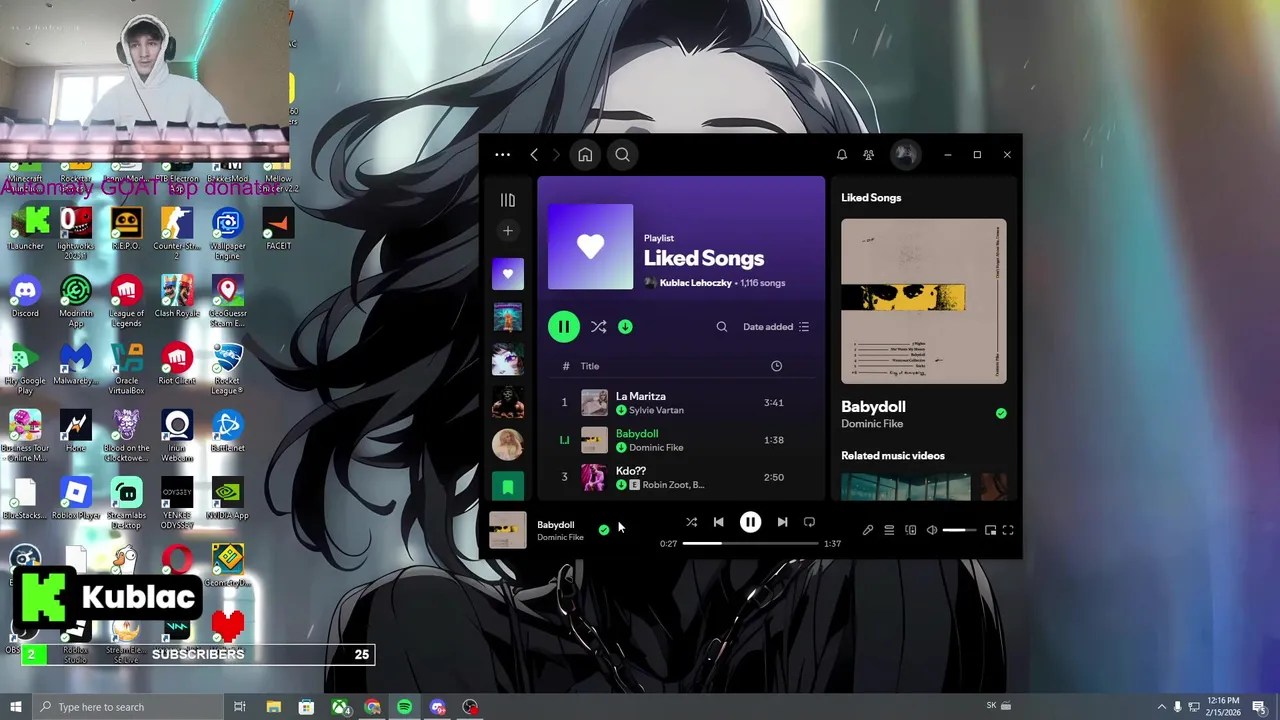Click now-playing bar album thumbnail

[x=507, y=530]
